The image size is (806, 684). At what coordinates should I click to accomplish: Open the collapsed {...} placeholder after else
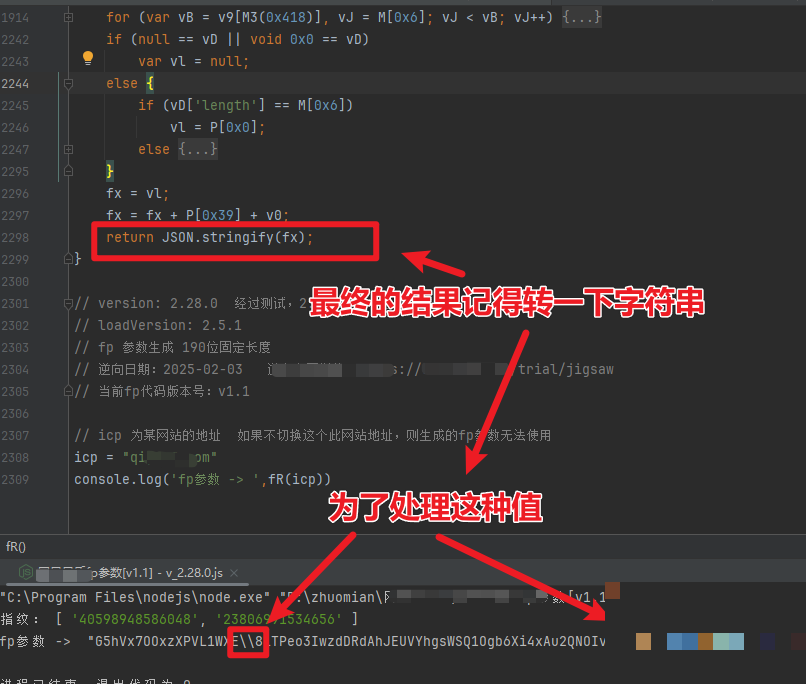click(198, 149)
